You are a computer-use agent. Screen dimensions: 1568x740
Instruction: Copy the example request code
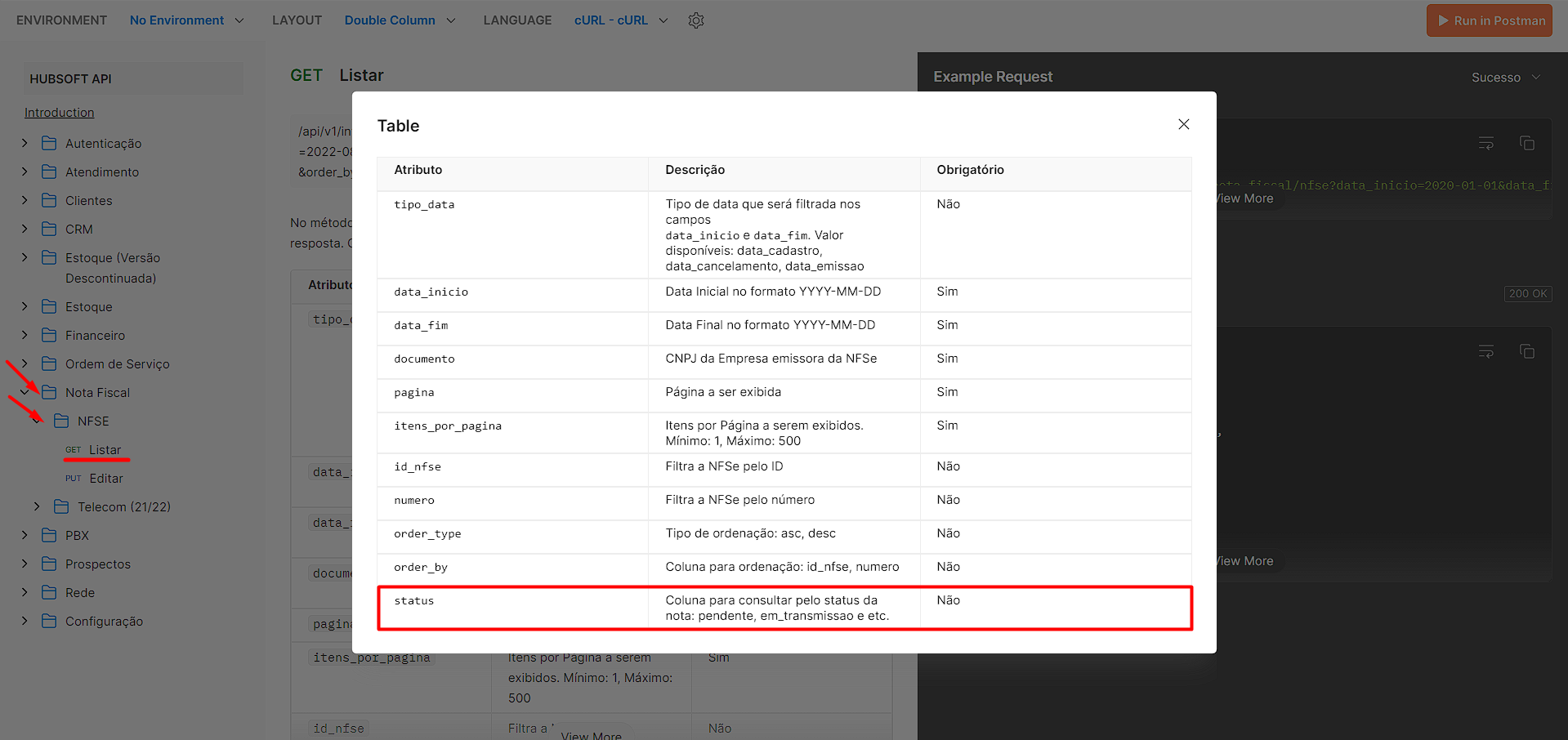pos(1526,143)
